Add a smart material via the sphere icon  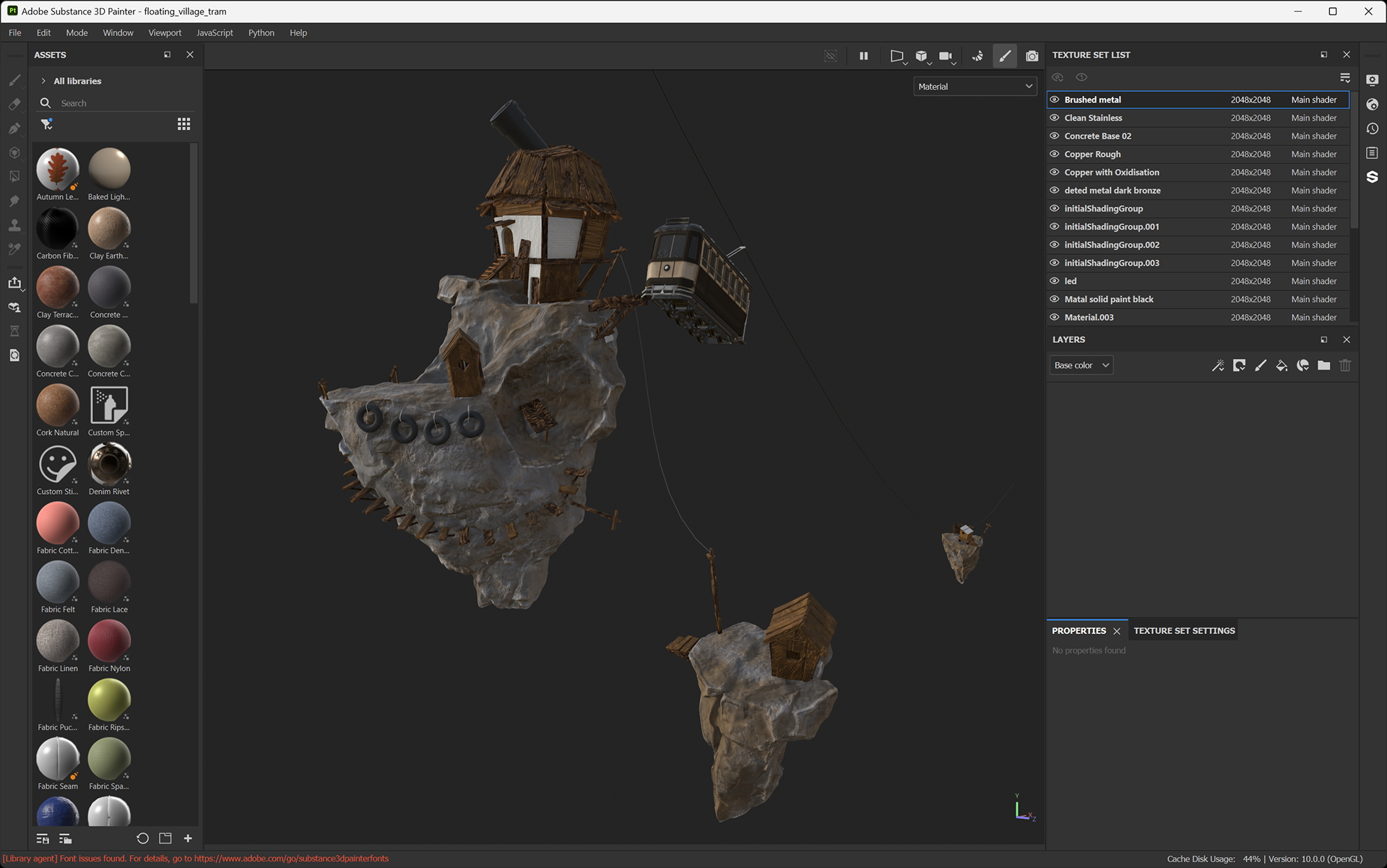tap(1302, 365)
